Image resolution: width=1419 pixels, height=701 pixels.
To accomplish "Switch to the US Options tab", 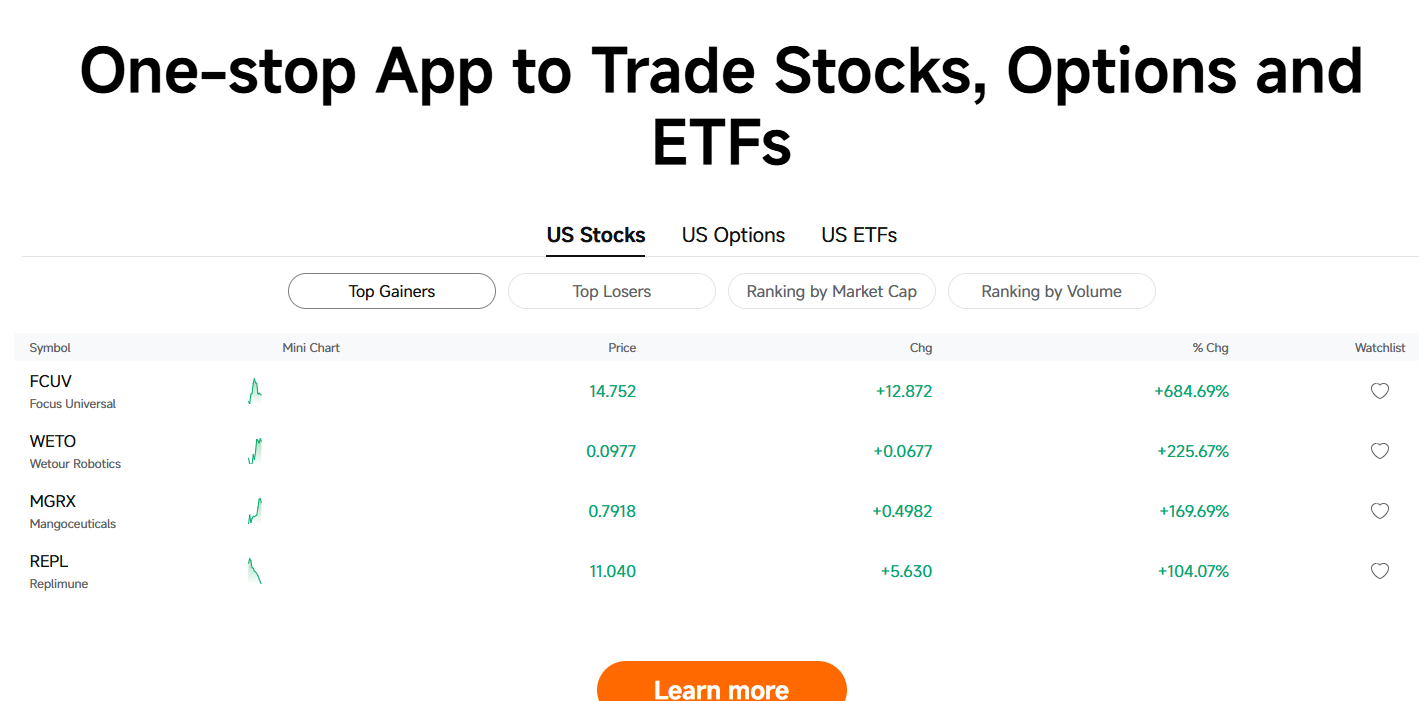I will point(733,235).
